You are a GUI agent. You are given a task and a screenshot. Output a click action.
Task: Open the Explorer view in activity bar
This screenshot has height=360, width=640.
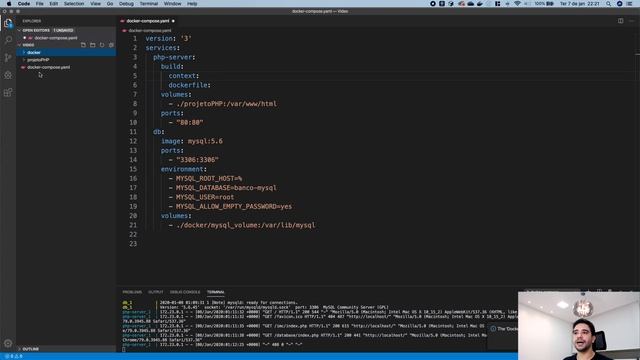pos(8,23)
